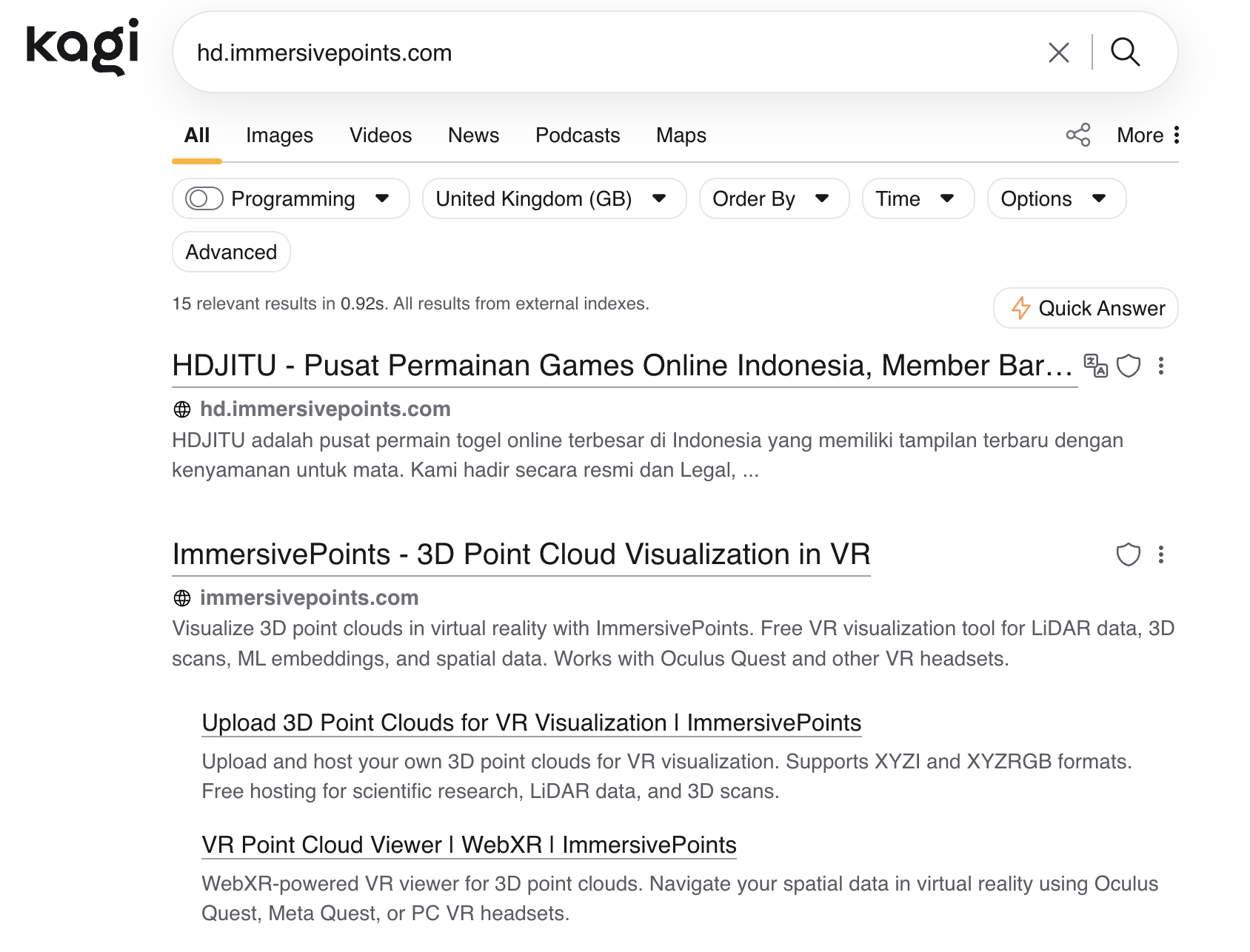This screenshot has height=952, width=1250.
Task: Click the share results icon
Action: coord(1078,135)
